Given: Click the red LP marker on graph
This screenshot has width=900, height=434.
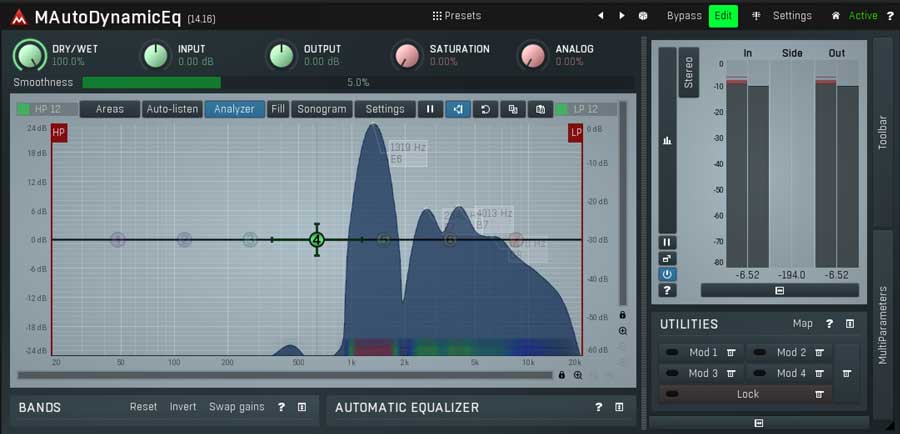Looking at the screenshot, I should (576, 133).
